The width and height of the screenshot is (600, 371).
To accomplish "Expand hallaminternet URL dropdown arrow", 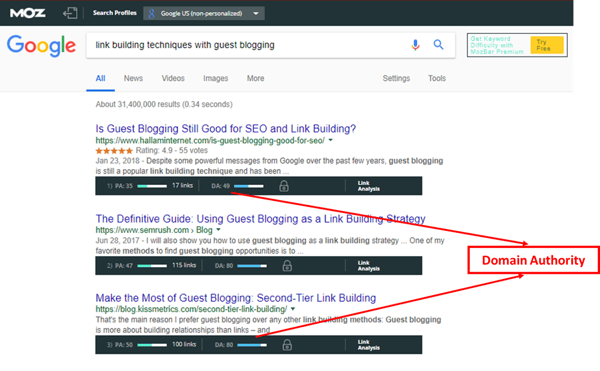I will tap(331, 140).
